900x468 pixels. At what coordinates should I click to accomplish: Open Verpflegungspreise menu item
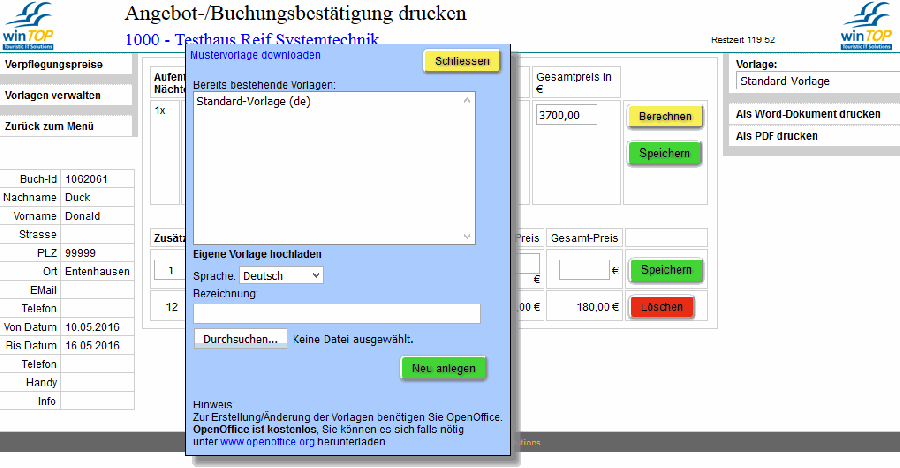(54, 64)
